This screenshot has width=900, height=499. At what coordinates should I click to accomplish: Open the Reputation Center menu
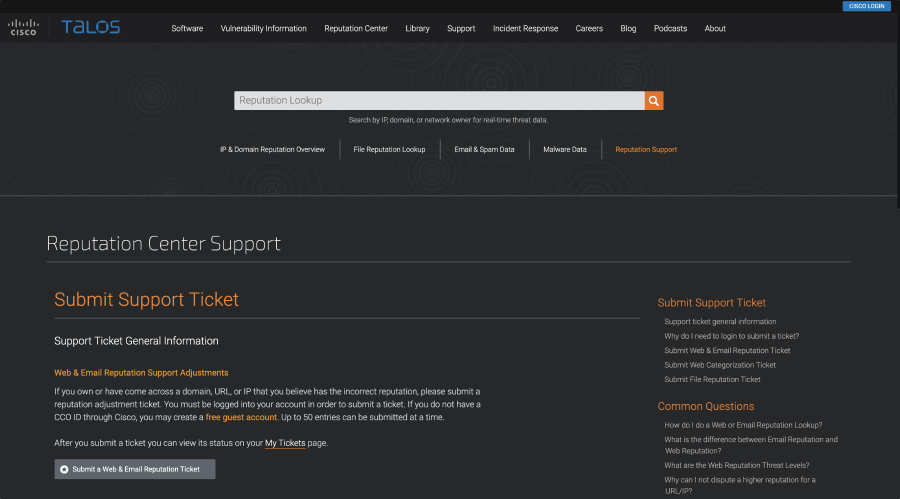[356, 28]
